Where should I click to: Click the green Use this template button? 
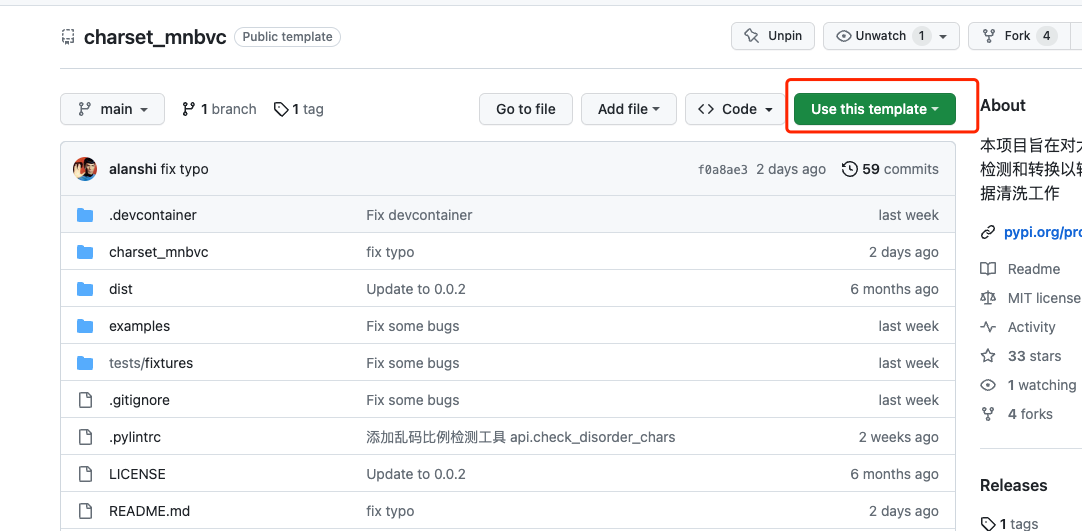click(x=874, y=109)
